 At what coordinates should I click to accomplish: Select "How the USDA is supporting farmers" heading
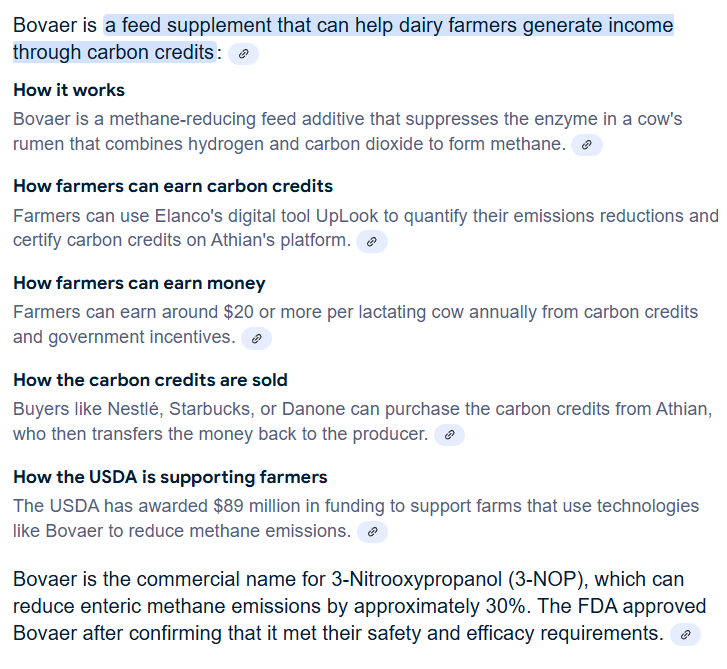pos(170,477)
